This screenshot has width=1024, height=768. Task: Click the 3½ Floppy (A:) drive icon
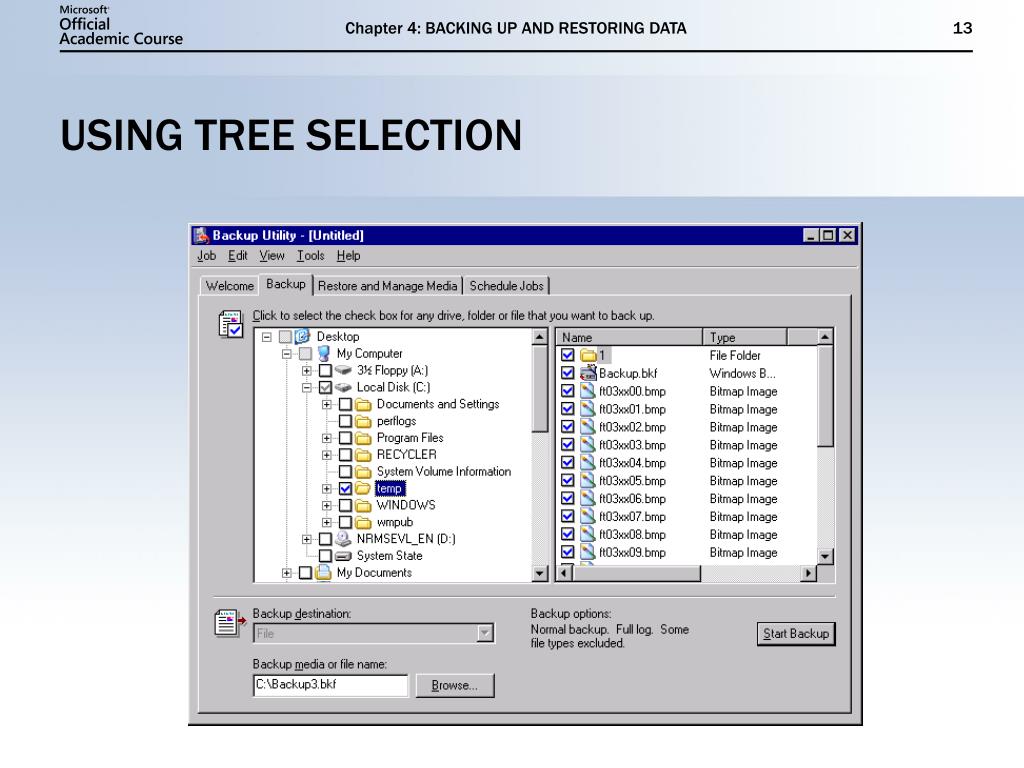(344, 370)
